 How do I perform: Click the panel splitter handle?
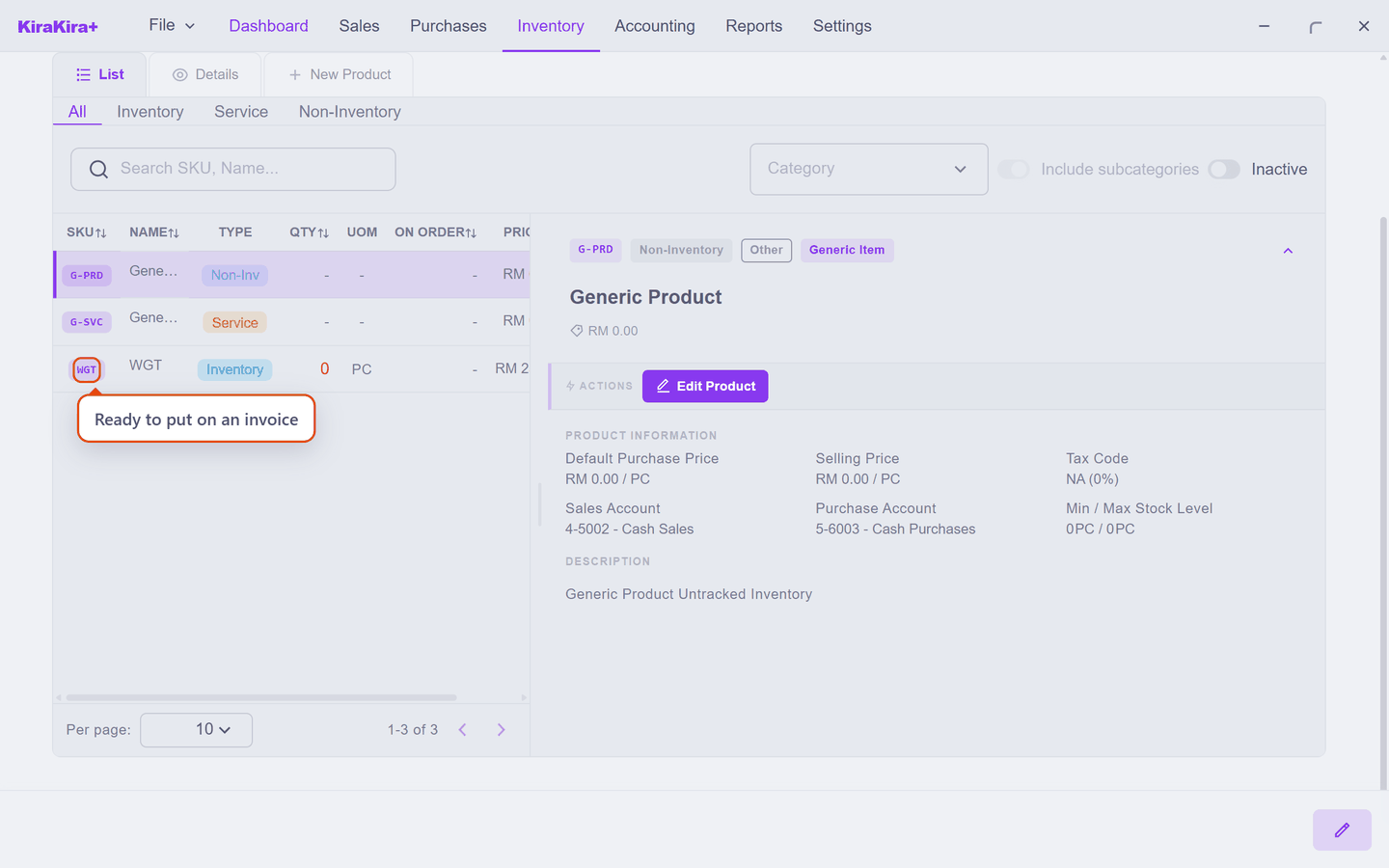540,504
